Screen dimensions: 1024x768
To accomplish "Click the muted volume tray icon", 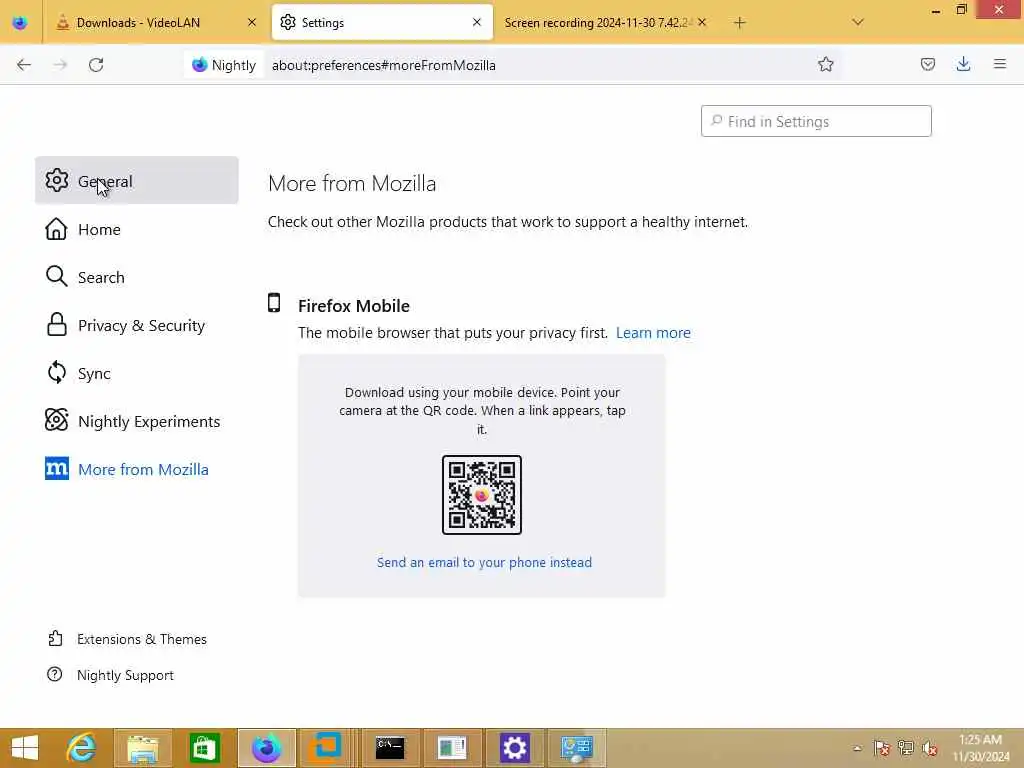I will pyautogui.click(x=929, y=748).
